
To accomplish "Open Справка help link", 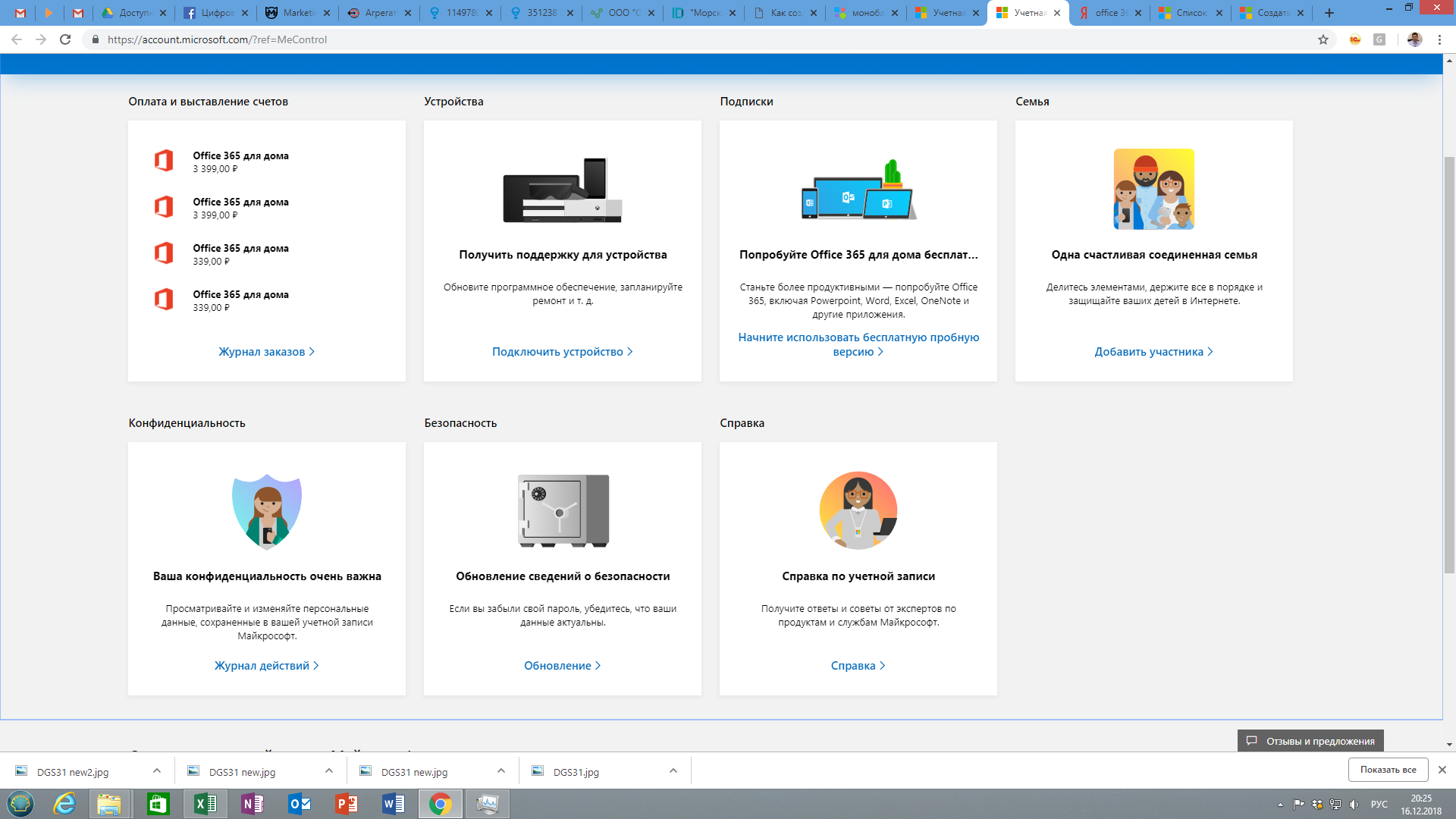I will click(858, 666).
